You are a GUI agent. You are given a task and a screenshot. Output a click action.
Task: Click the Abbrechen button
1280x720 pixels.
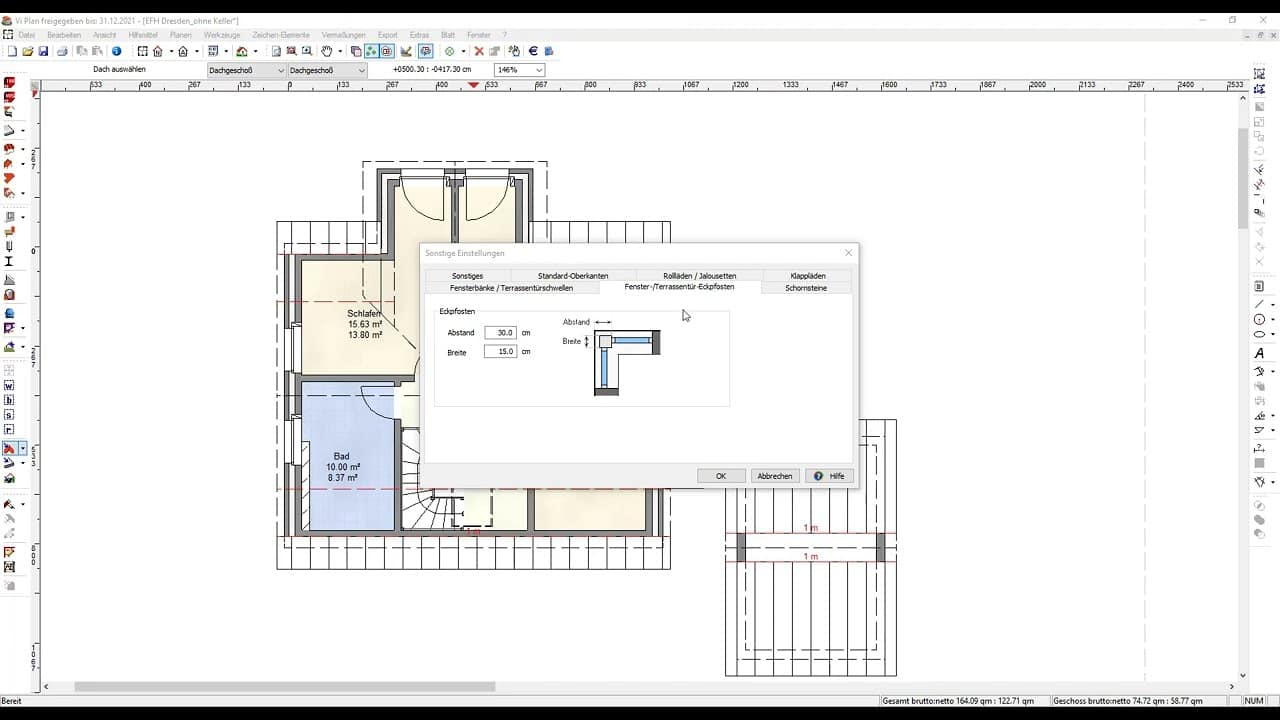click(775, 476)
